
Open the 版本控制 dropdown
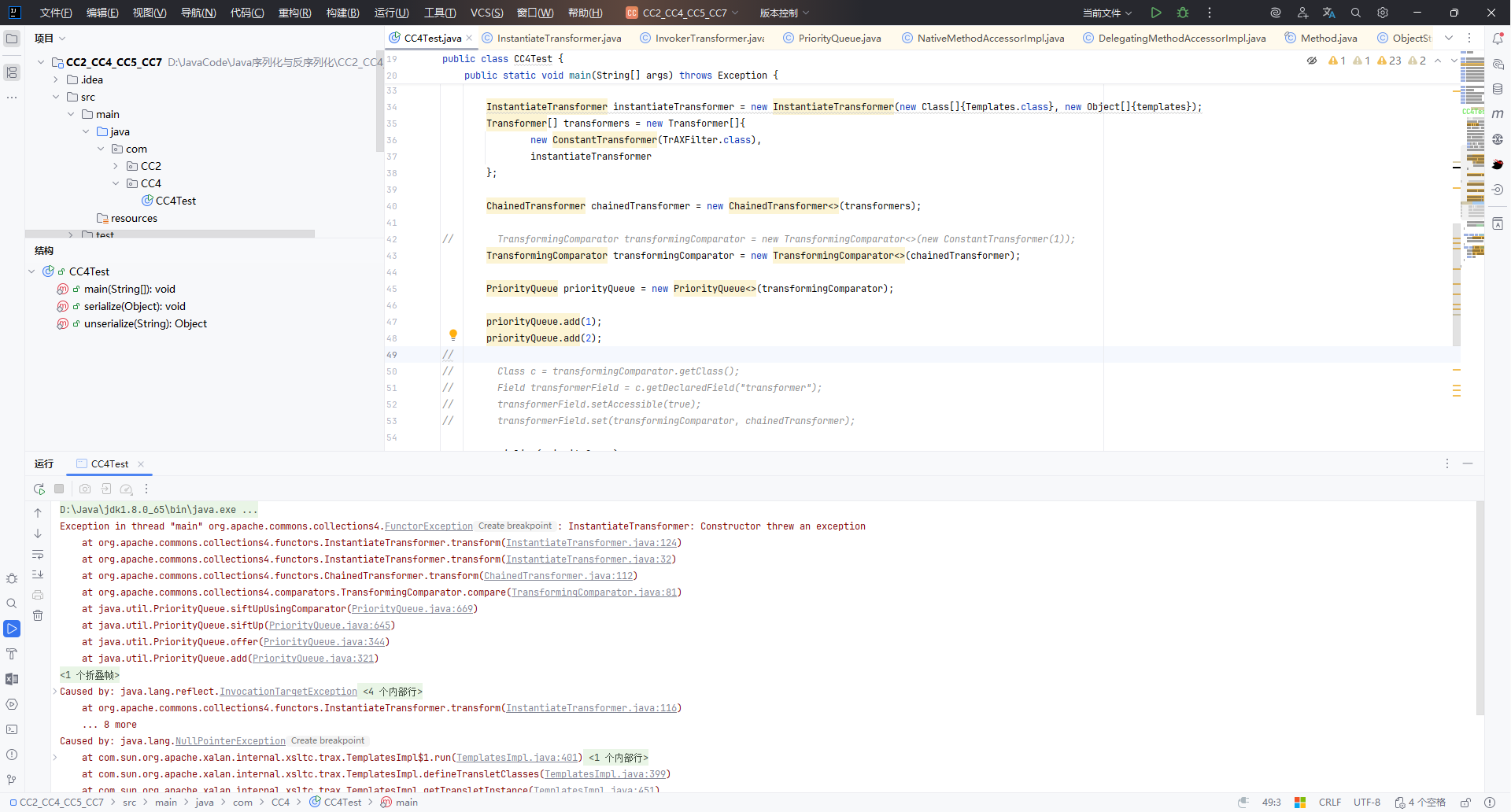(x=784, y=13)
